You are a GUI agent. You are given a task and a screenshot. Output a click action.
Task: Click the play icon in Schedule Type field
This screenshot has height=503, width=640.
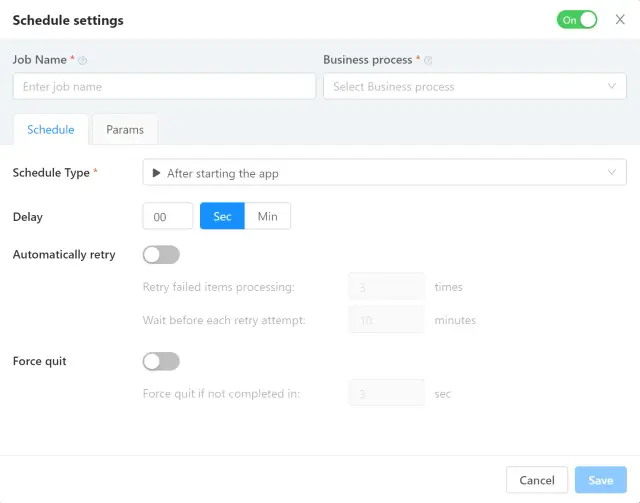(x=156, y=173)
